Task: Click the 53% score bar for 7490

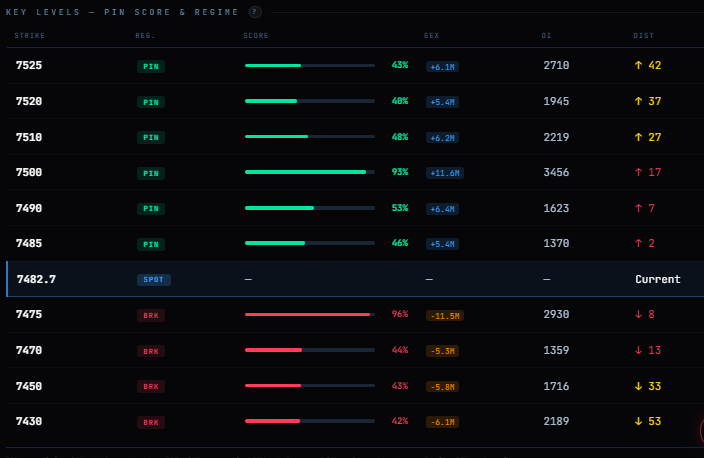Action: click(x=310, y=208)
